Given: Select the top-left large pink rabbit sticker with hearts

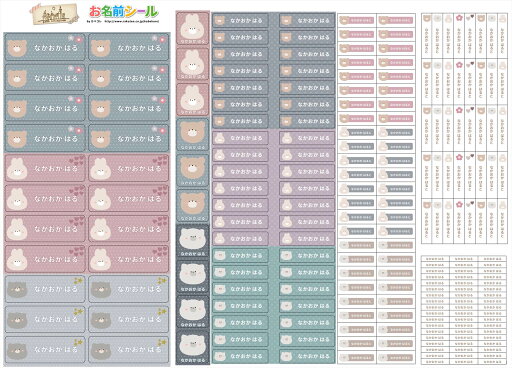Looking at the screenshot, I should pos(45,168).
